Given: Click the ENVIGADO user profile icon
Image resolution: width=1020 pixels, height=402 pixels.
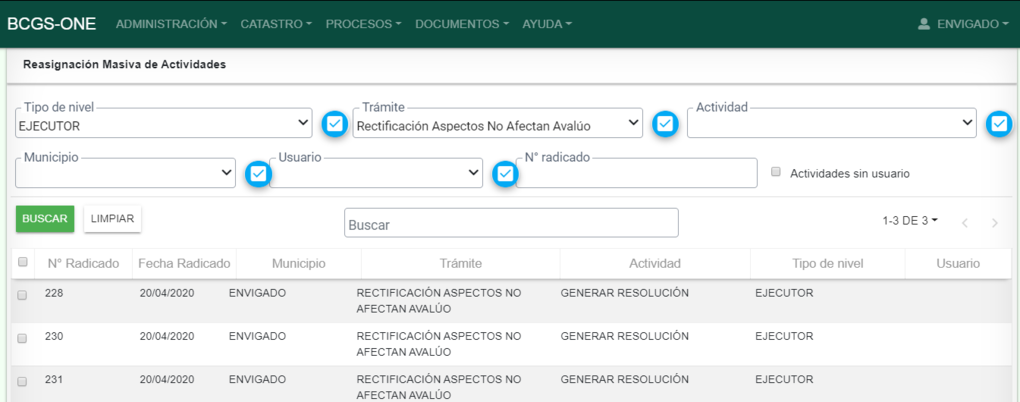Looking at the screenshot, I should (924, 23).
